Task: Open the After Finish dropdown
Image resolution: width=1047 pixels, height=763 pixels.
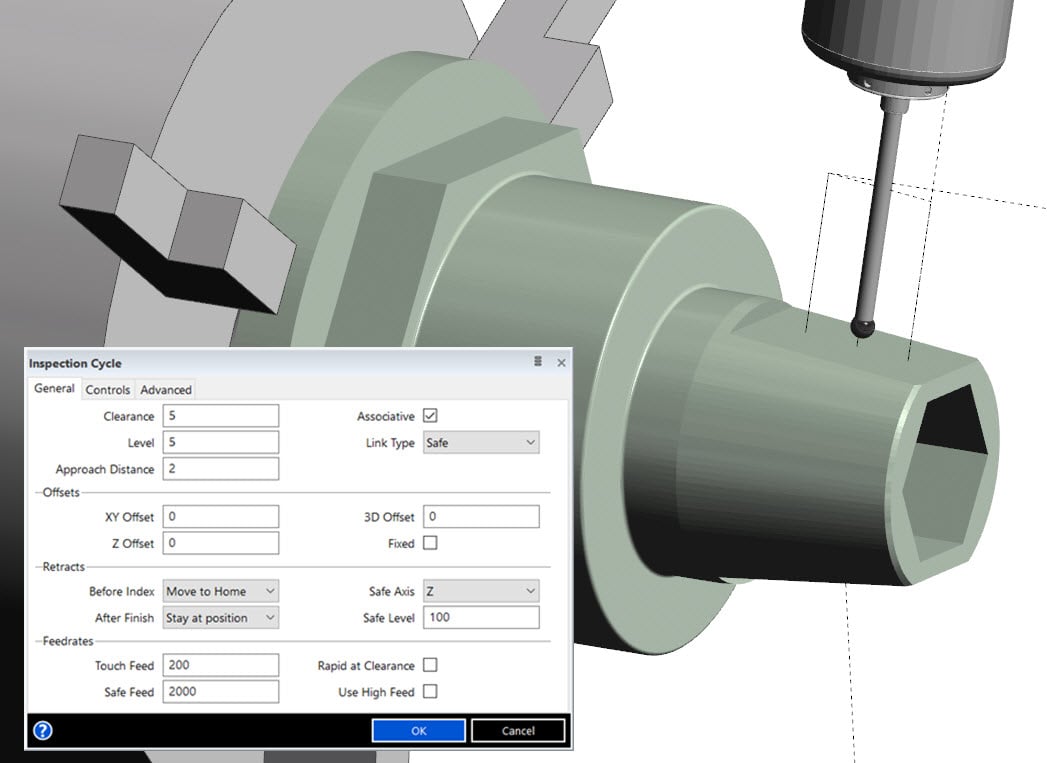Action: pos(220,618)
